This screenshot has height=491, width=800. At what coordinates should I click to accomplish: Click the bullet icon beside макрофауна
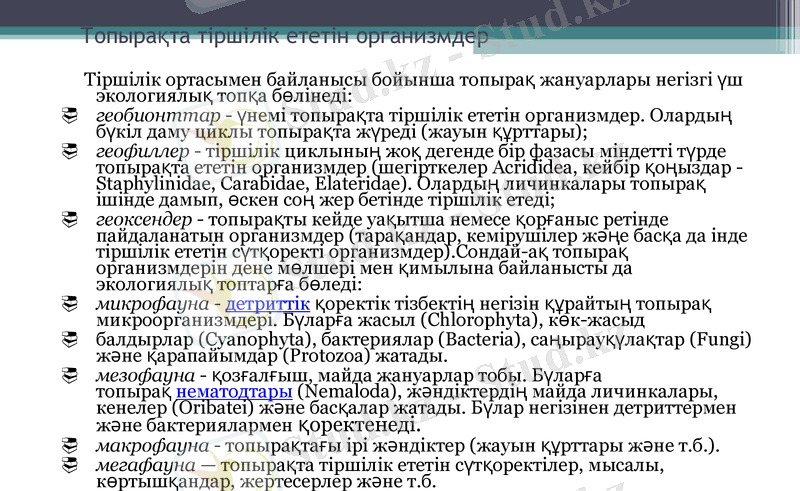click(69, 446)
